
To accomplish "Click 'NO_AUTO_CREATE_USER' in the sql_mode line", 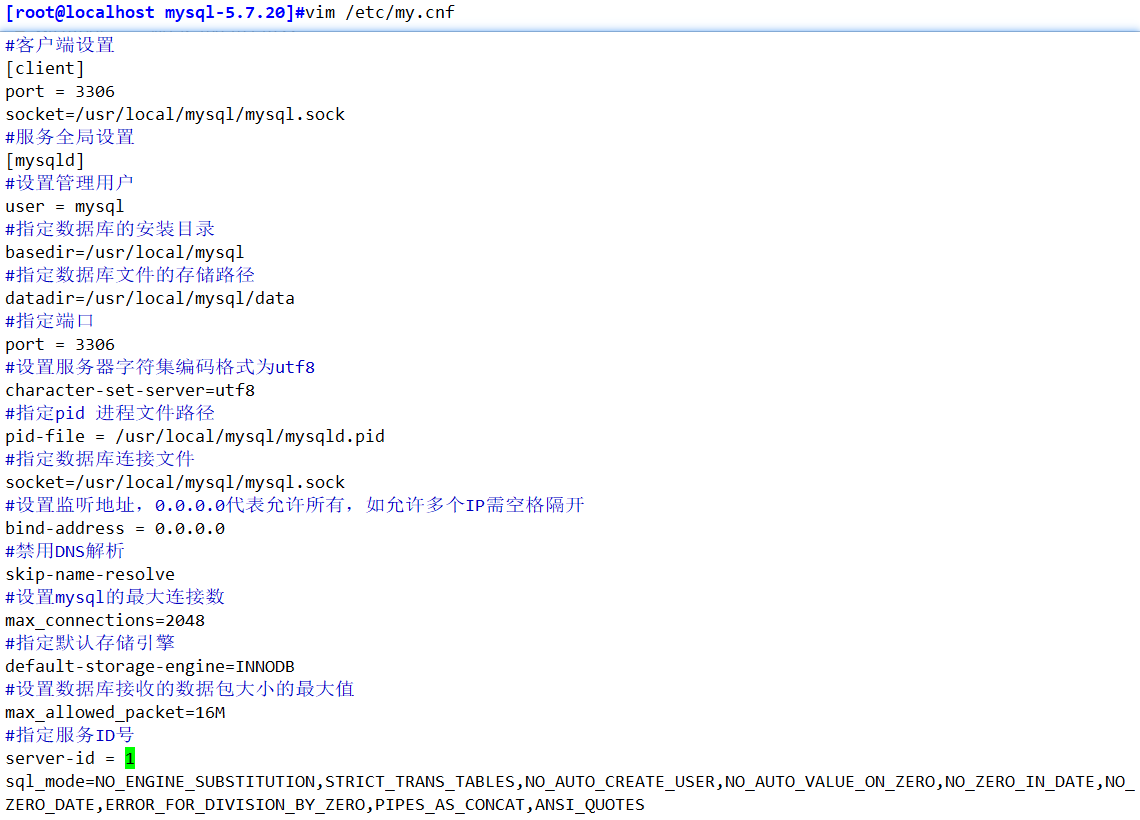I will click(x=620, y=782).
